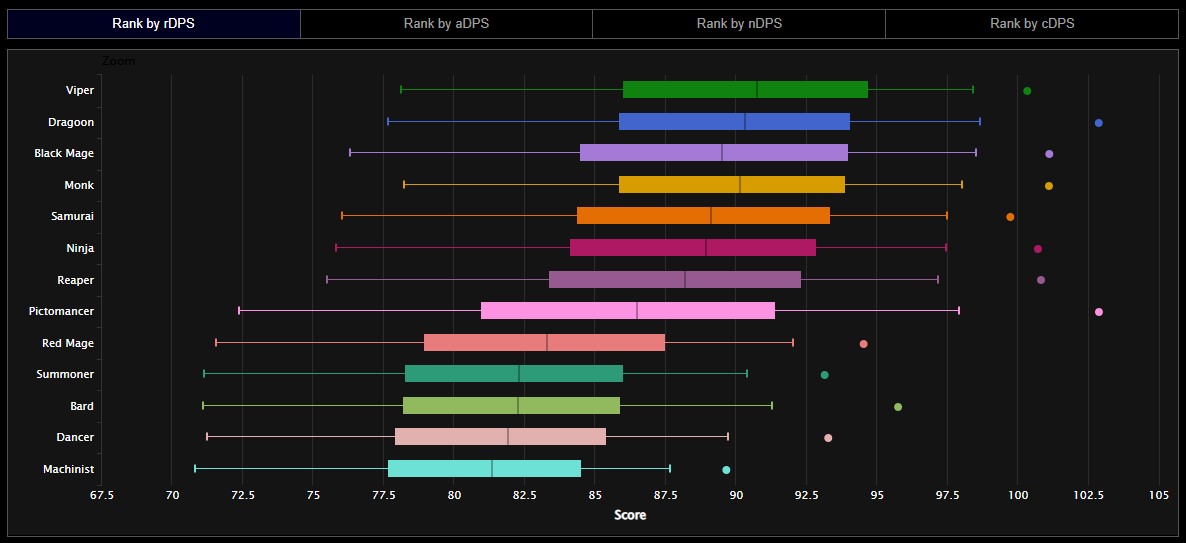Click the 102.5 axis tick label
The width and height of the screenshot is (1186, 543).
(1088, 495)
